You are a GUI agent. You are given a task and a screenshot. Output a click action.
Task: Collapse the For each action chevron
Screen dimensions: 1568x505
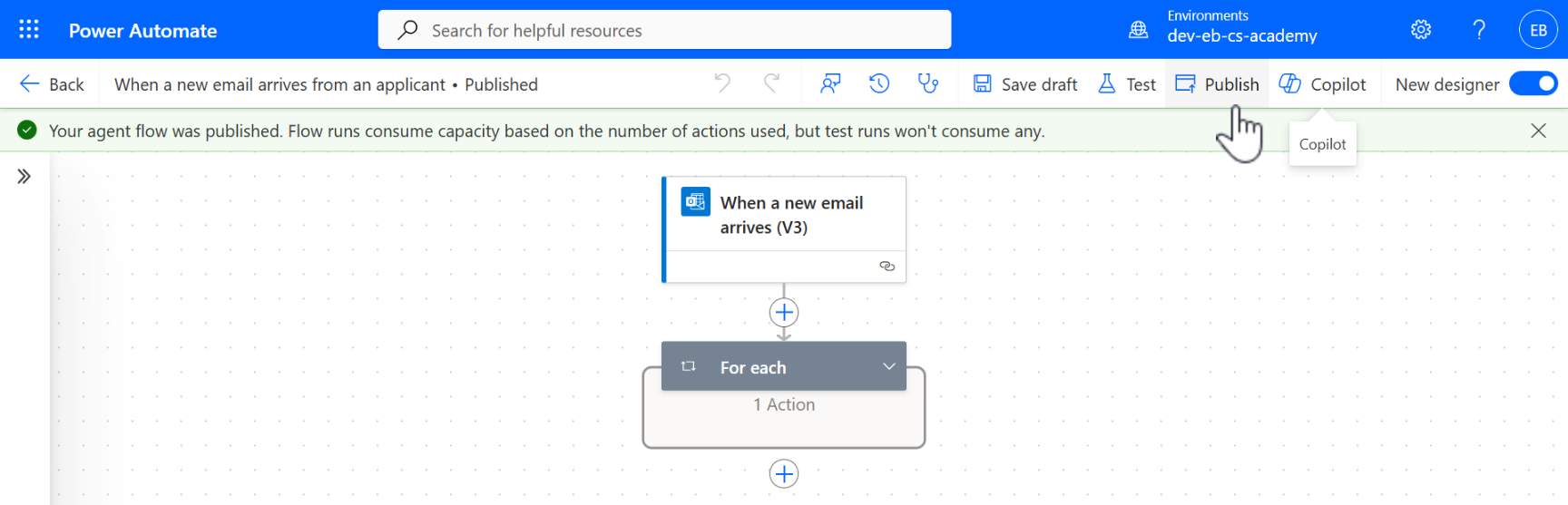tap(888, 366)
